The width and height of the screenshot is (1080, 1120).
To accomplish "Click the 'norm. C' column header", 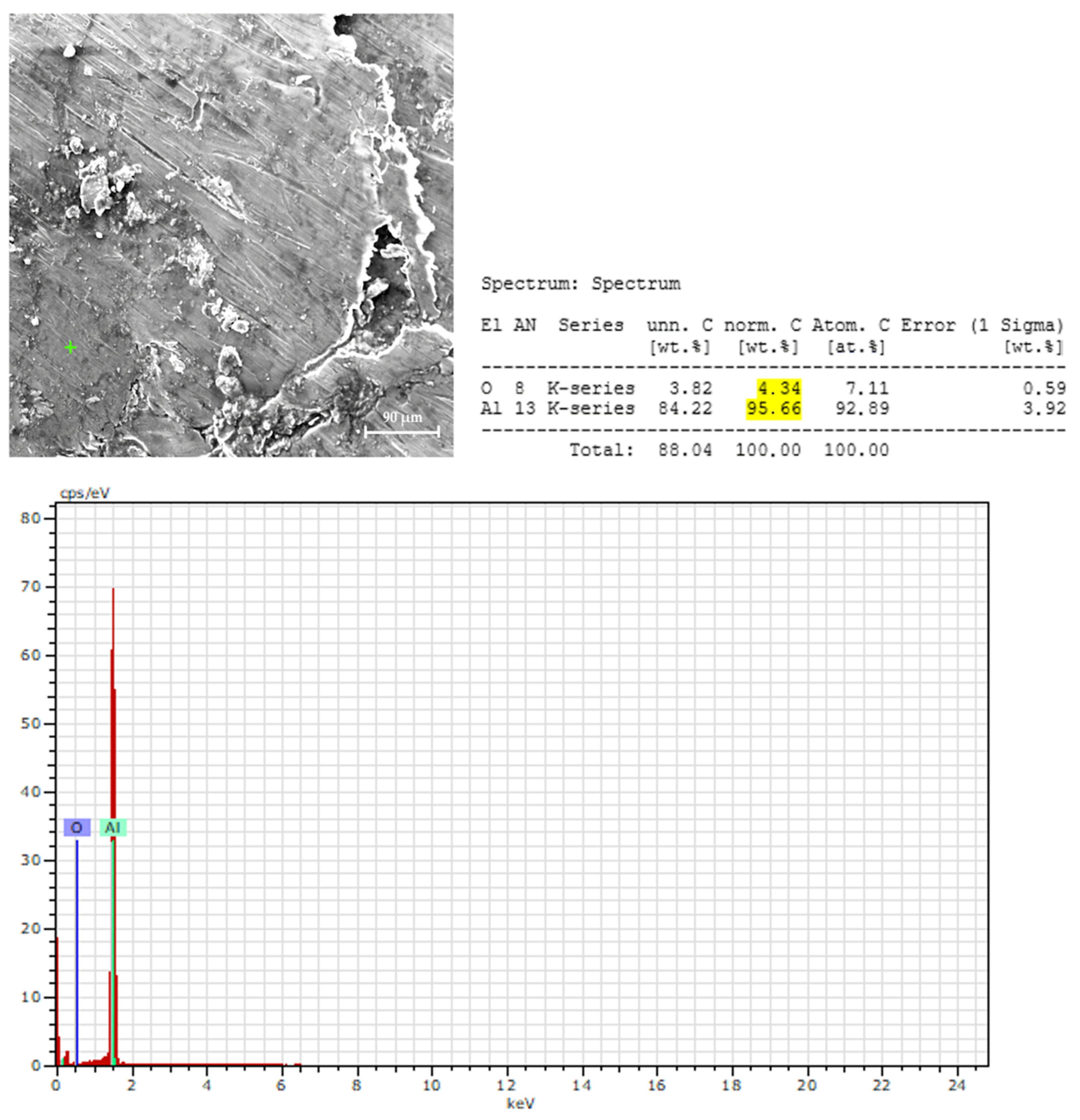I will (763, 325).
